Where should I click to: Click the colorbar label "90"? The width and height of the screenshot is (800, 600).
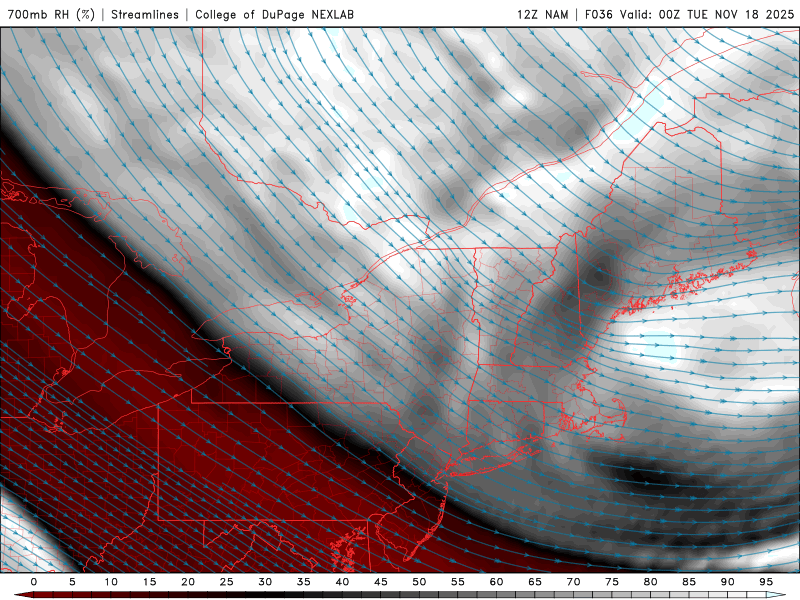point(728,582)
